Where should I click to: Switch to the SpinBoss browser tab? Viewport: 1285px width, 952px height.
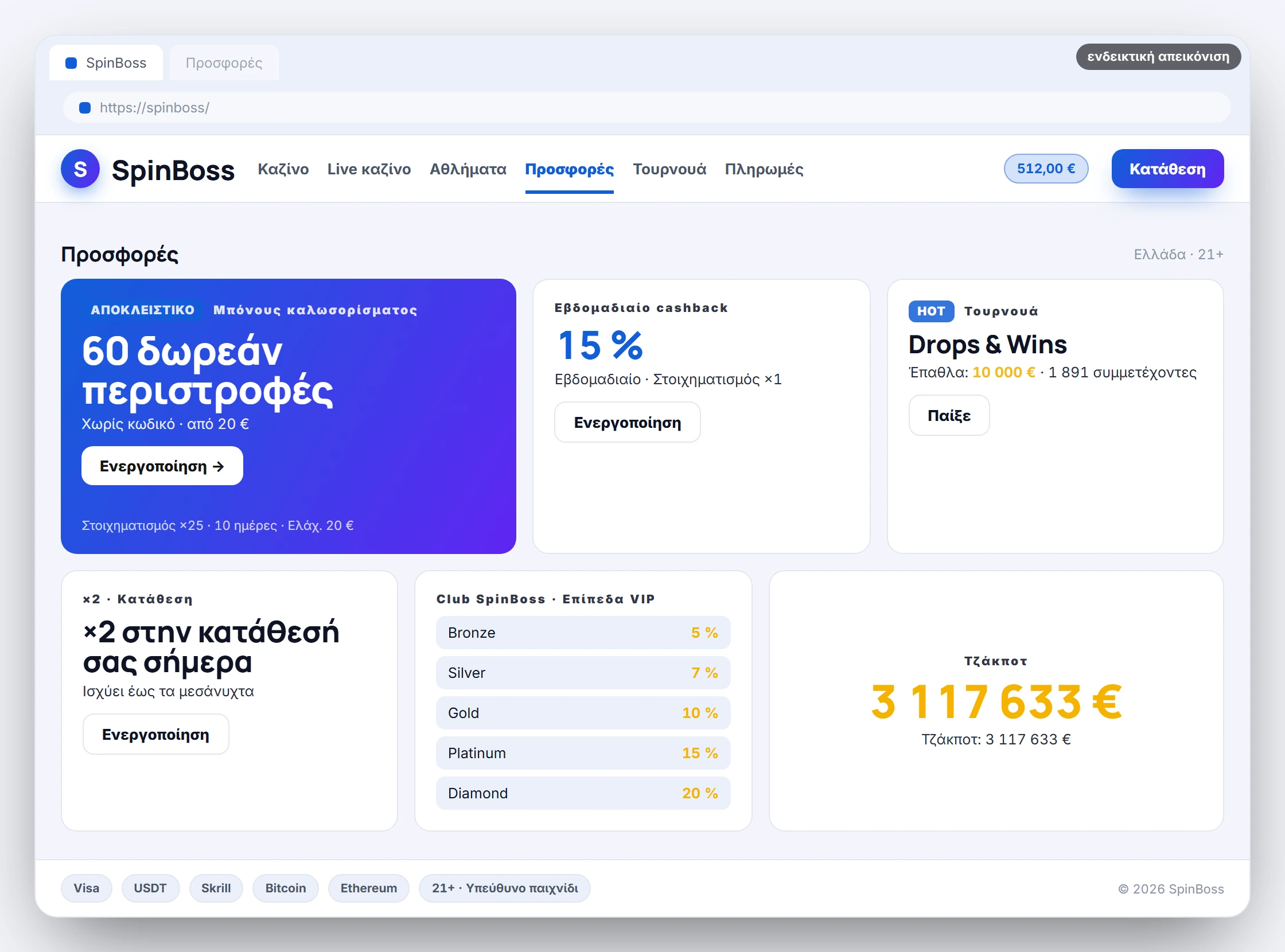click(106, 63)
